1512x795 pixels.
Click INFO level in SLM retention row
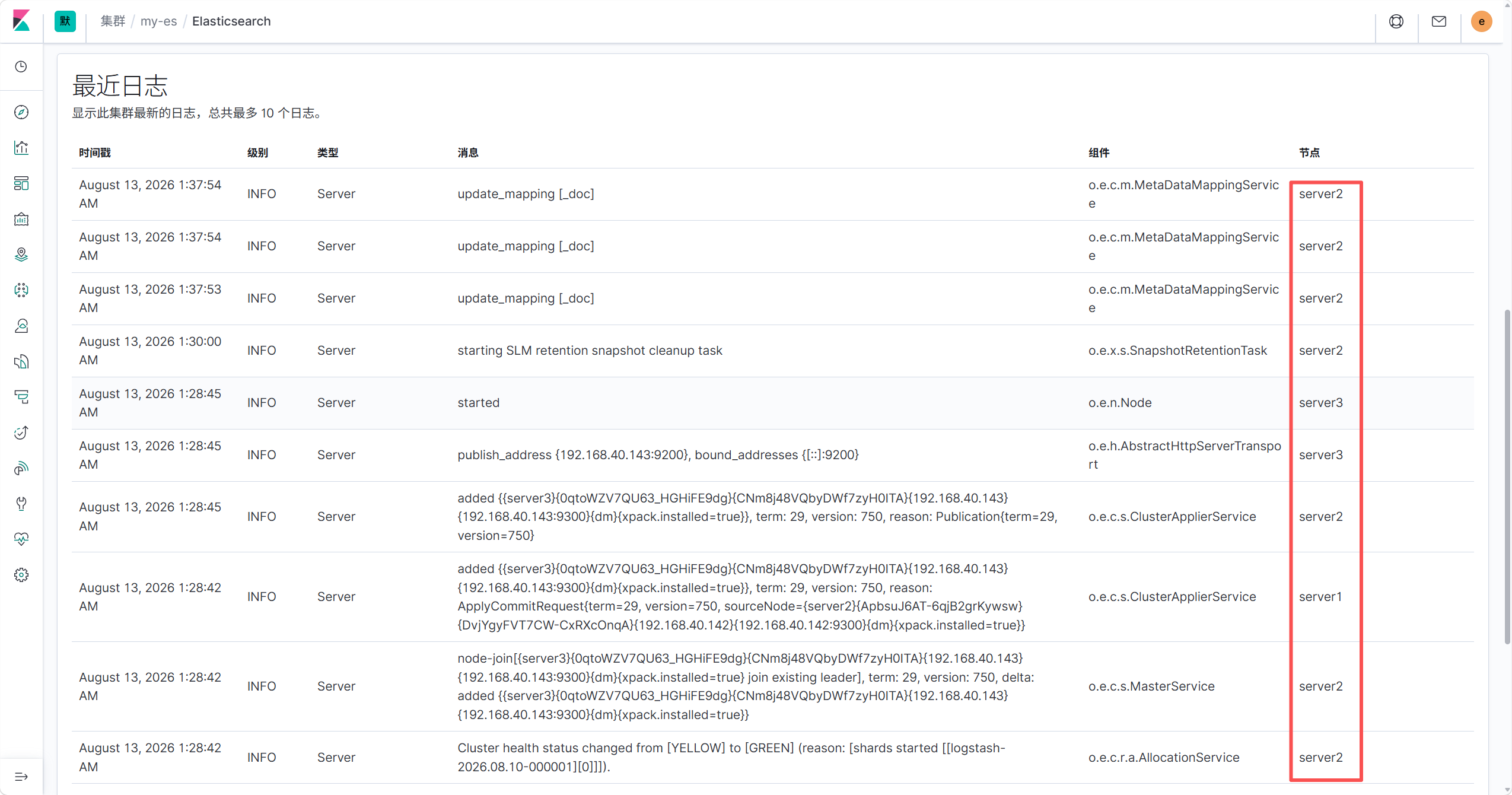pos(262,351)
